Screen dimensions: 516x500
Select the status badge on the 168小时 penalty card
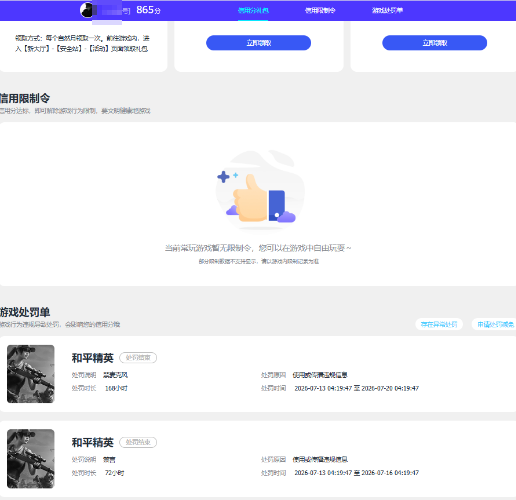click(138, 358)
